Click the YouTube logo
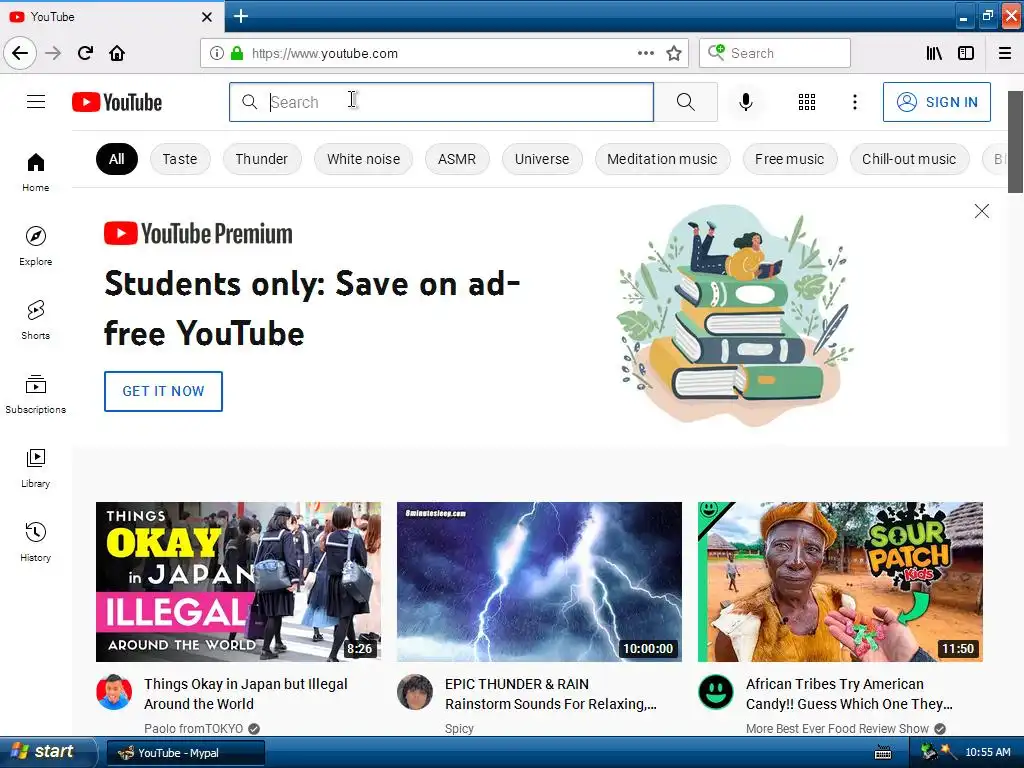 tap(117, 103)
